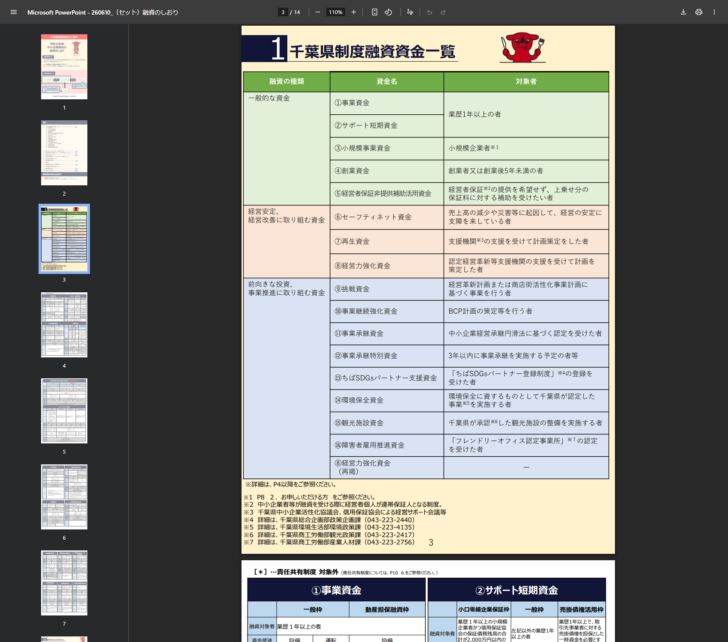The height and width of the screenshot is (642, 728).
Task: Open the more actions menu
Action: coord(714,12)
